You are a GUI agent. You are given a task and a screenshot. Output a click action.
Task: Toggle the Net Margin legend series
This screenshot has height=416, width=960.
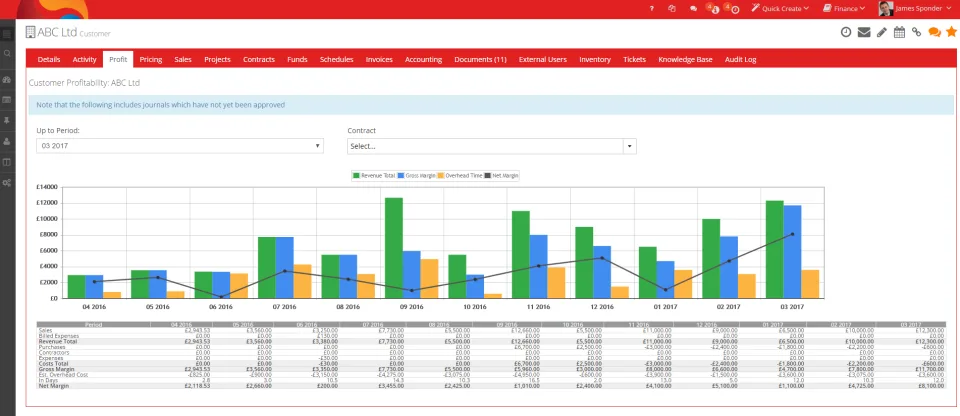tap(501, 175)
